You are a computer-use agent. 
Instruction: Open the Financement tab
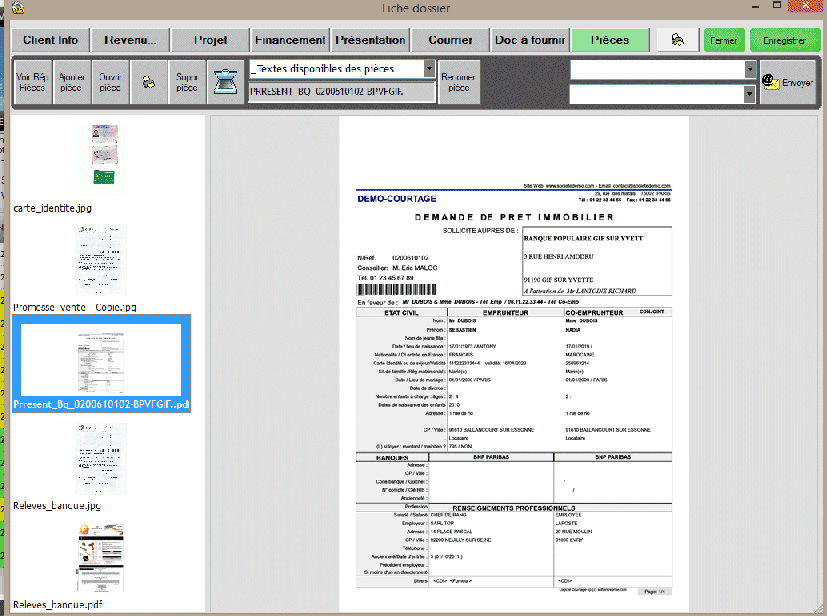coord(290,40)
